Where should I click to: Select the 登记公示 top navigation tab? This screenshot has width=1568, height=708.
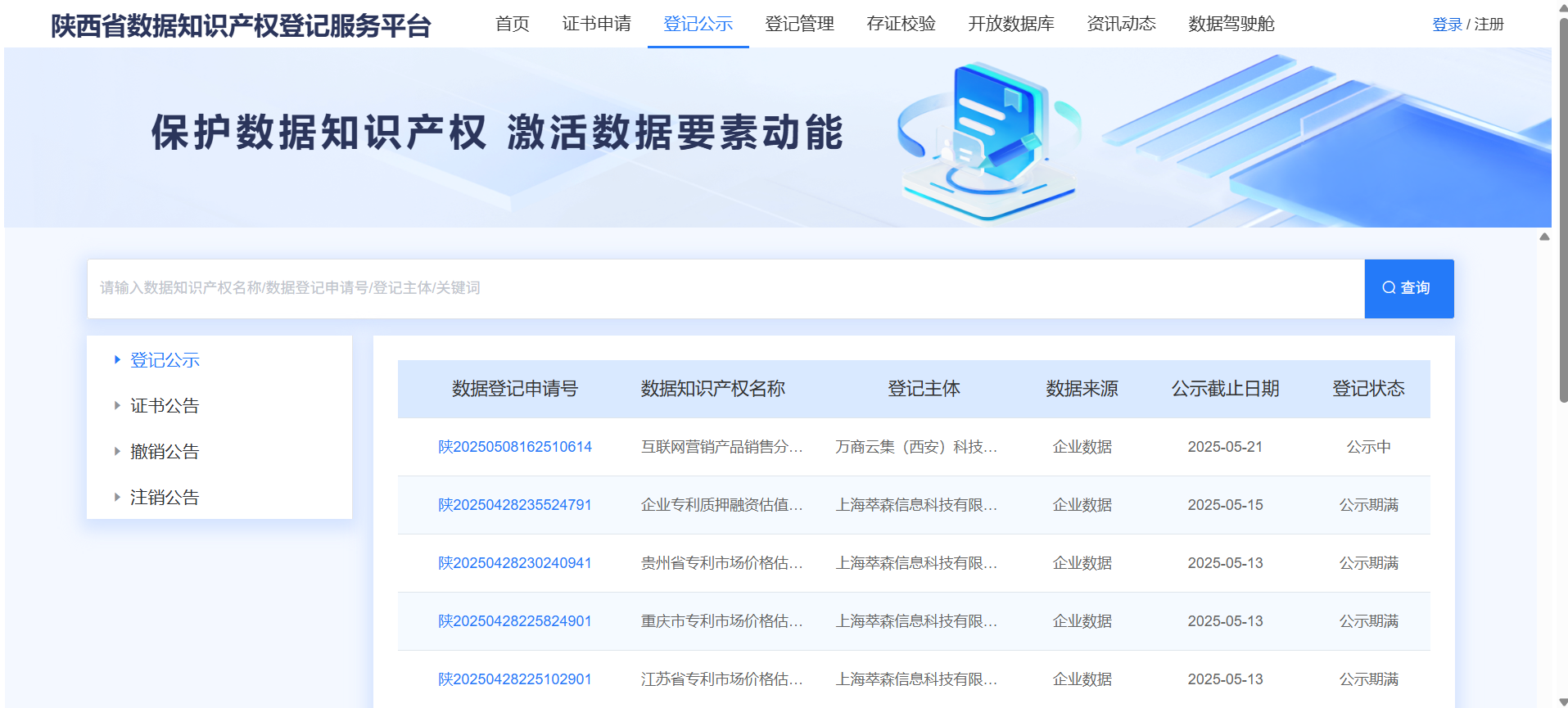pos(698,24)
